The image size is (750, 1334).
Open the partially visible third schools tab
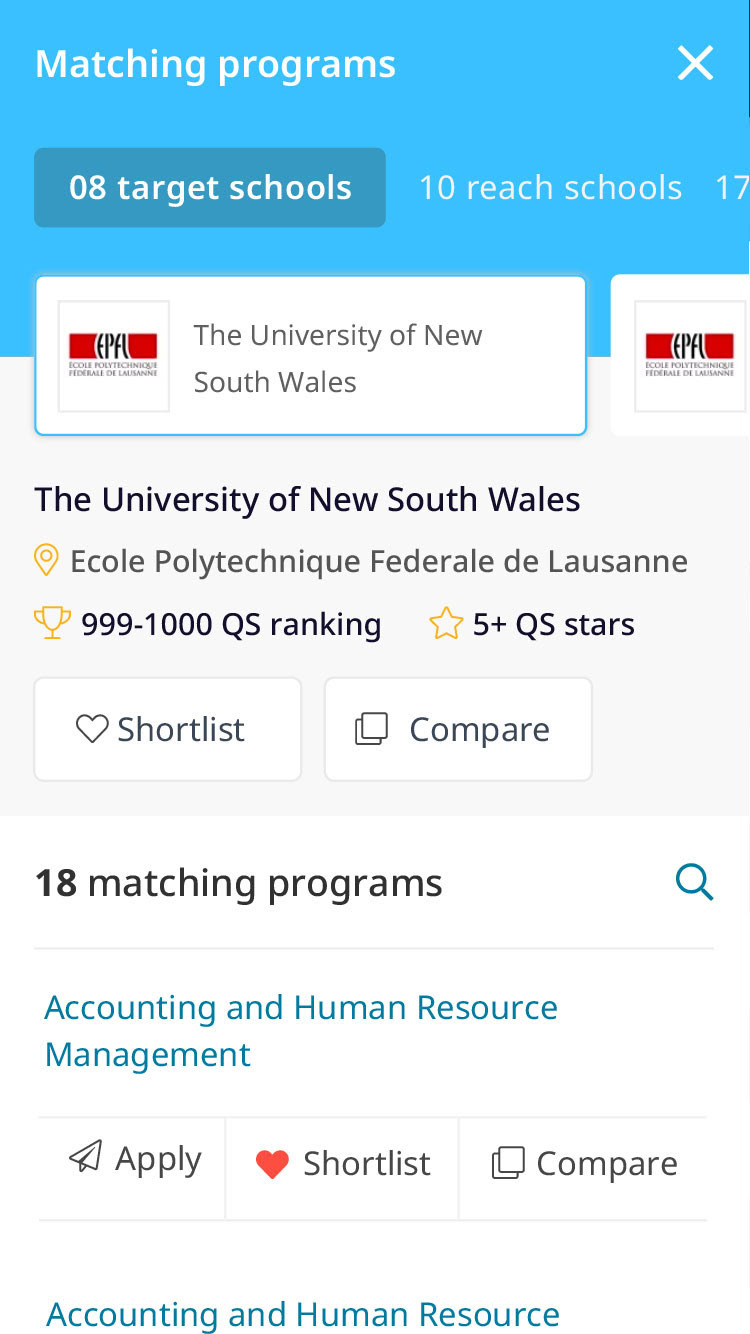[732, 188]
